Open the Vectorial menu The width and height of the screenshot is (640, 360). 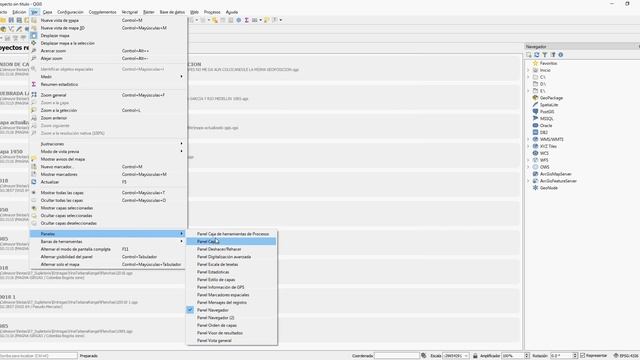tap(130, 12)
